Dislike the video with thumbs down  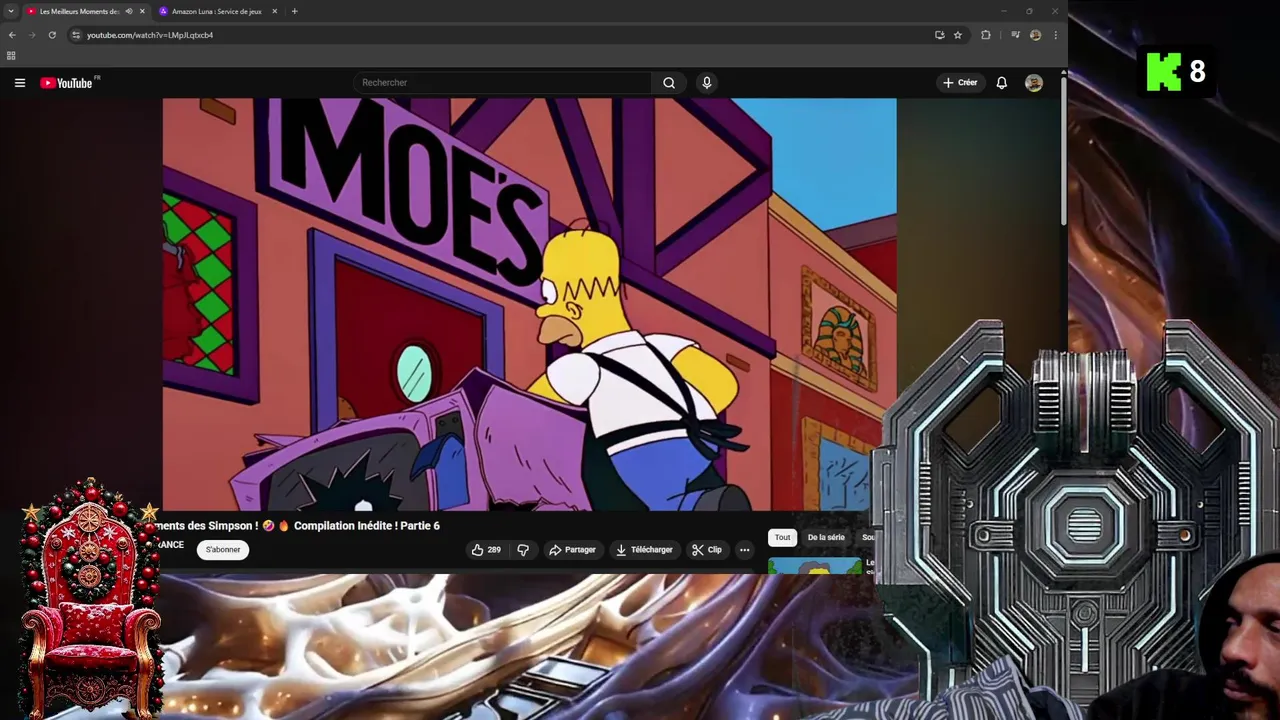[523, 550]
